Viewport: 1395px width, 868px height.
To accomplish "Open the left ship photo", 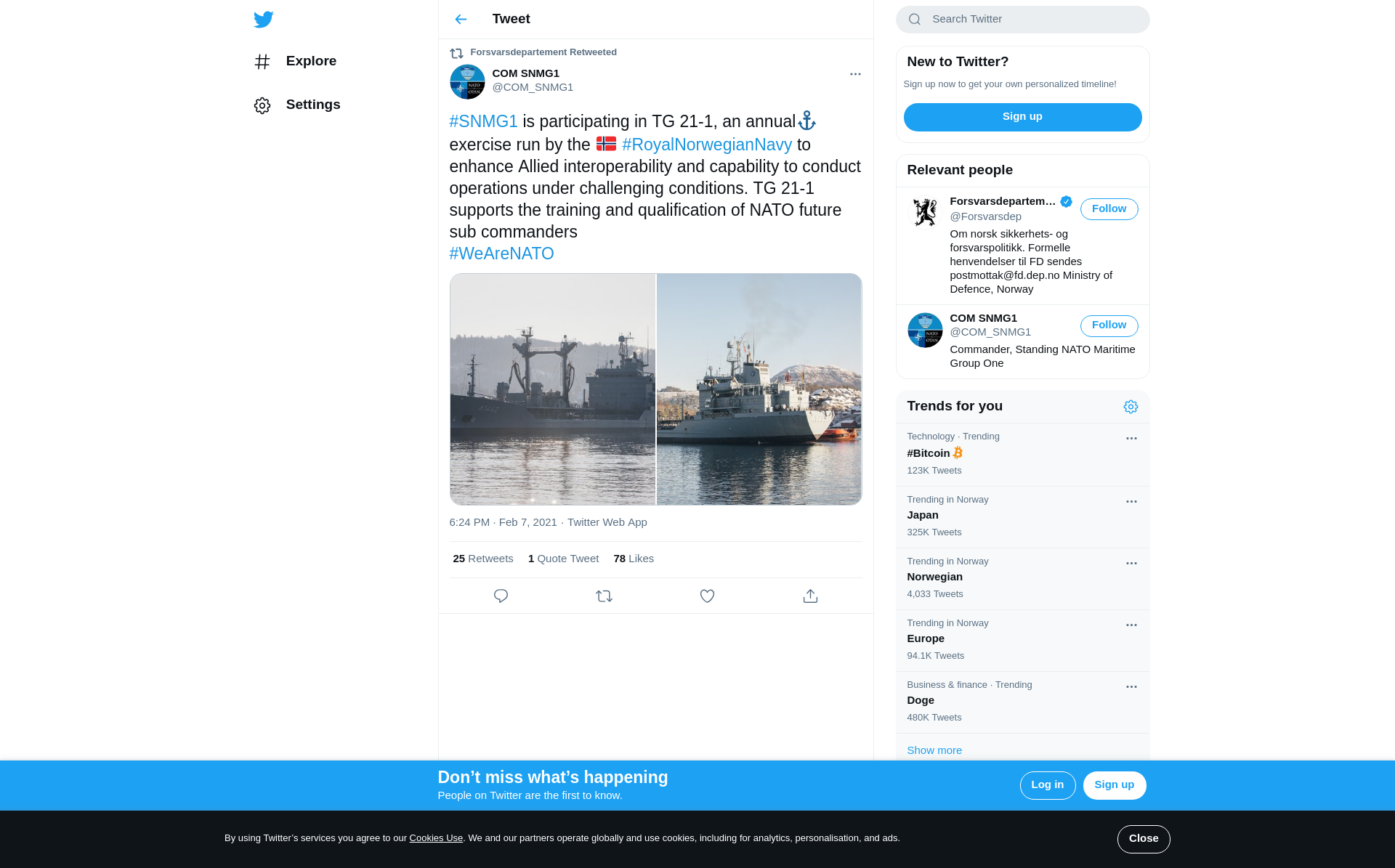I will click(553, 389).
